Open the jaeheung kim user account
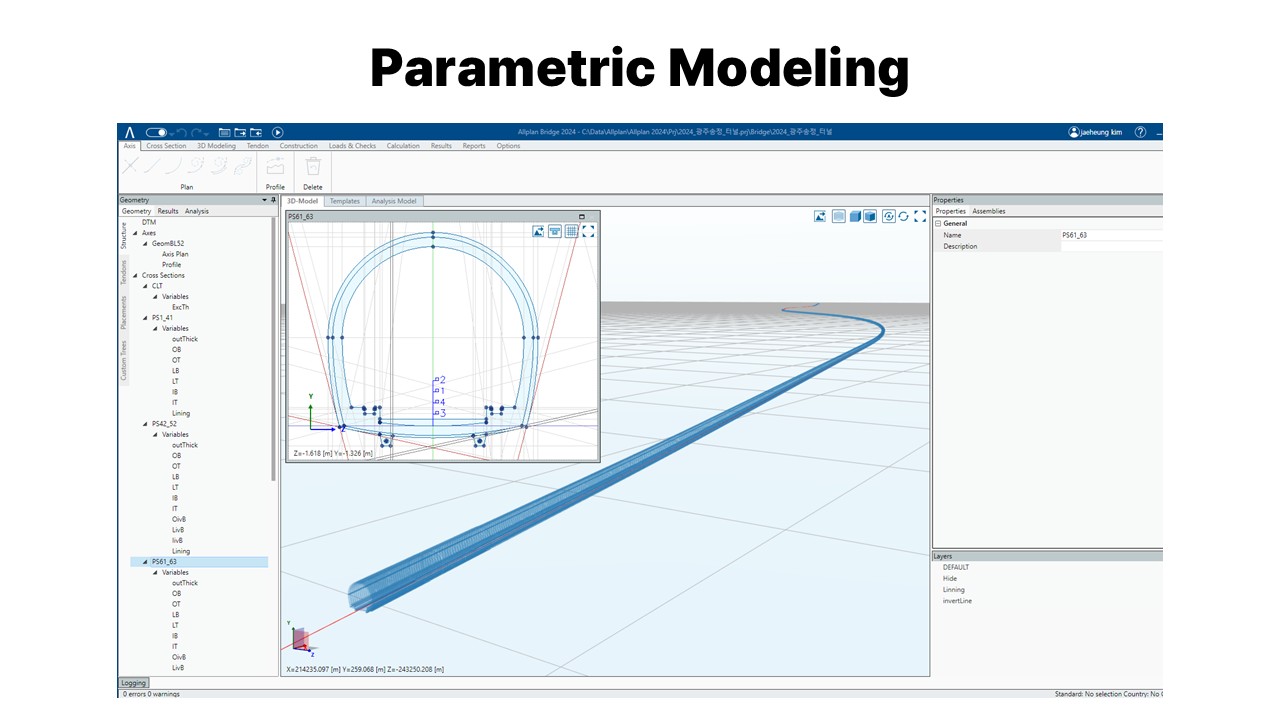This screenshot has width=1280, height=720. 1095,132
